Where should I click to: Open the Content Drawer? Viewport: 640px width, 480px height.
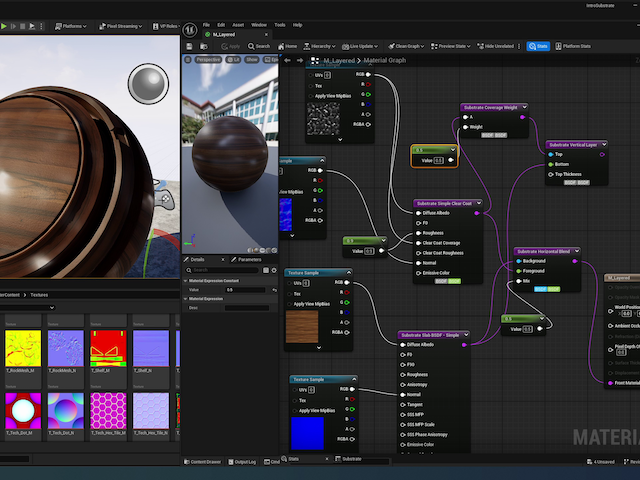coord(202,462)
